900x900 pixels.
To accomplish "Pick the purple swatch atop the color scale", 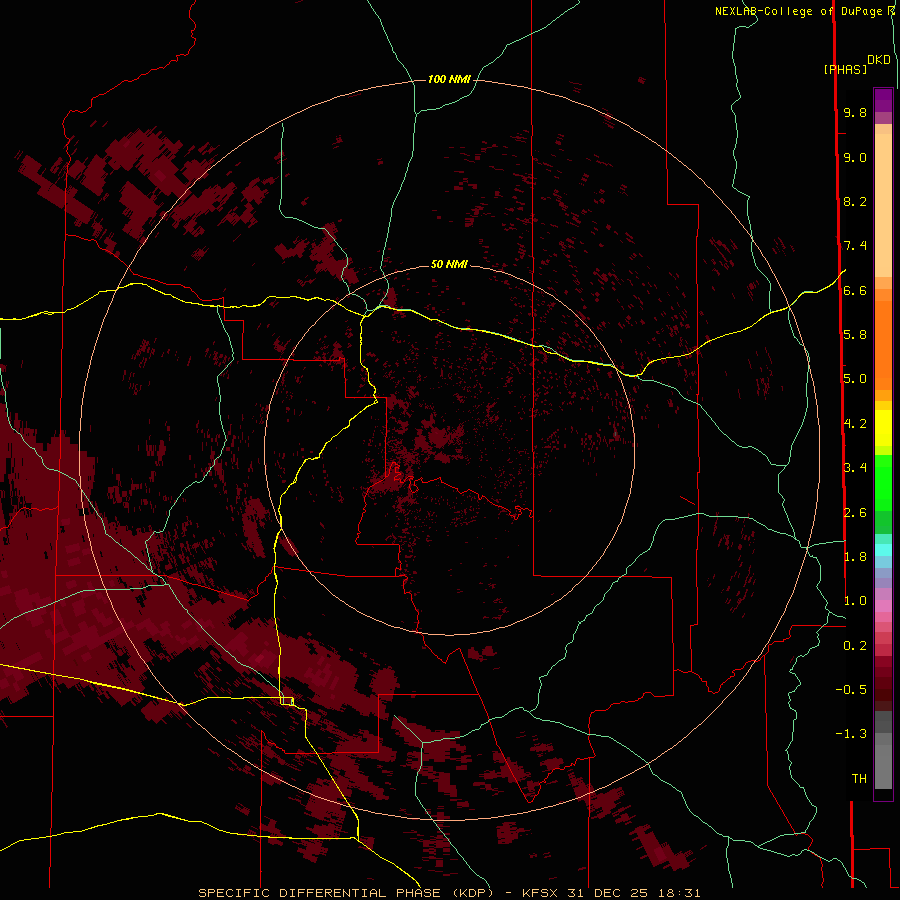I will coord(883,100).
